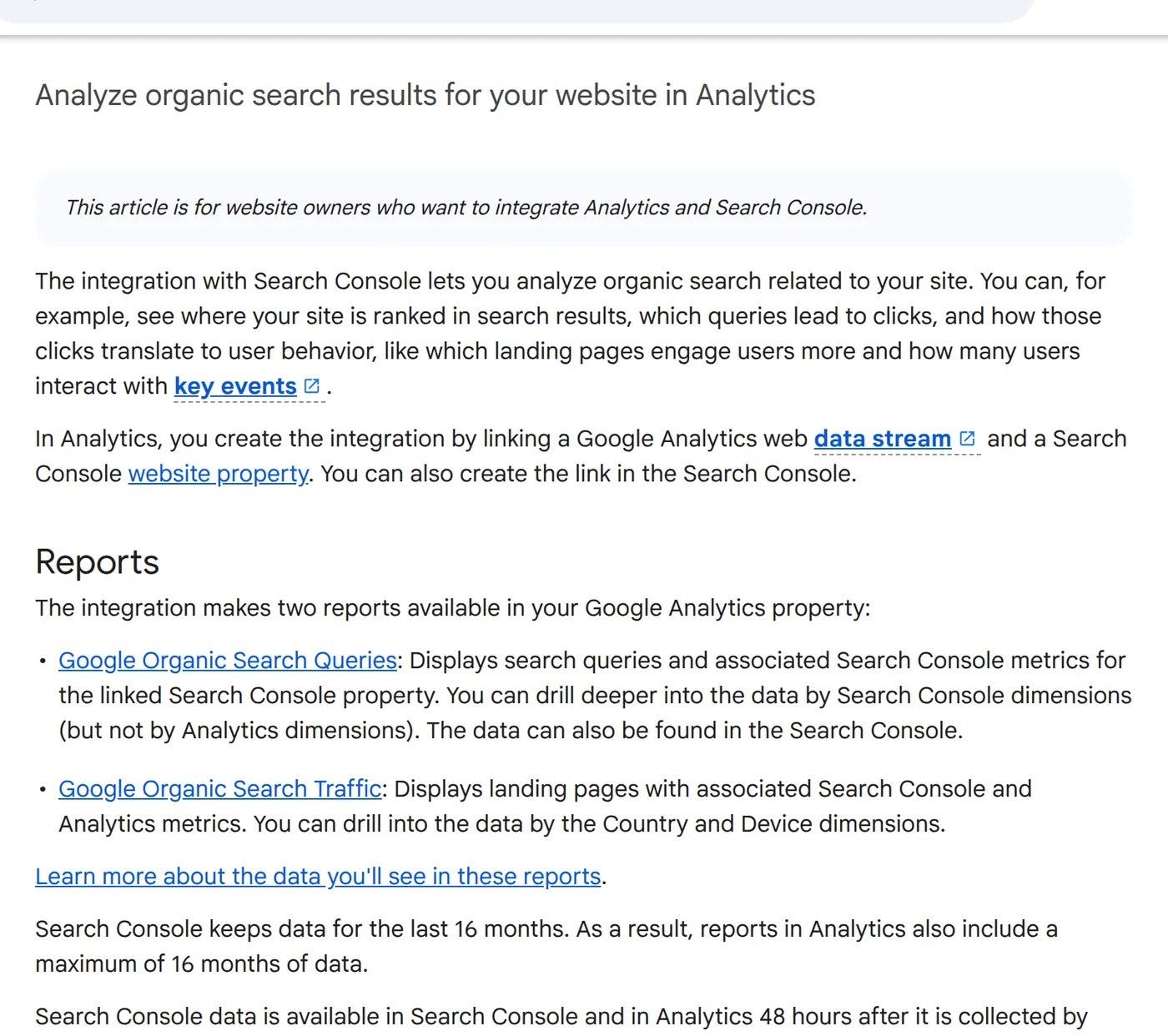Open Learn more about the data link
This screenshot has height=1036, width=1168.
pyautogui.click(x=318, y=877)
